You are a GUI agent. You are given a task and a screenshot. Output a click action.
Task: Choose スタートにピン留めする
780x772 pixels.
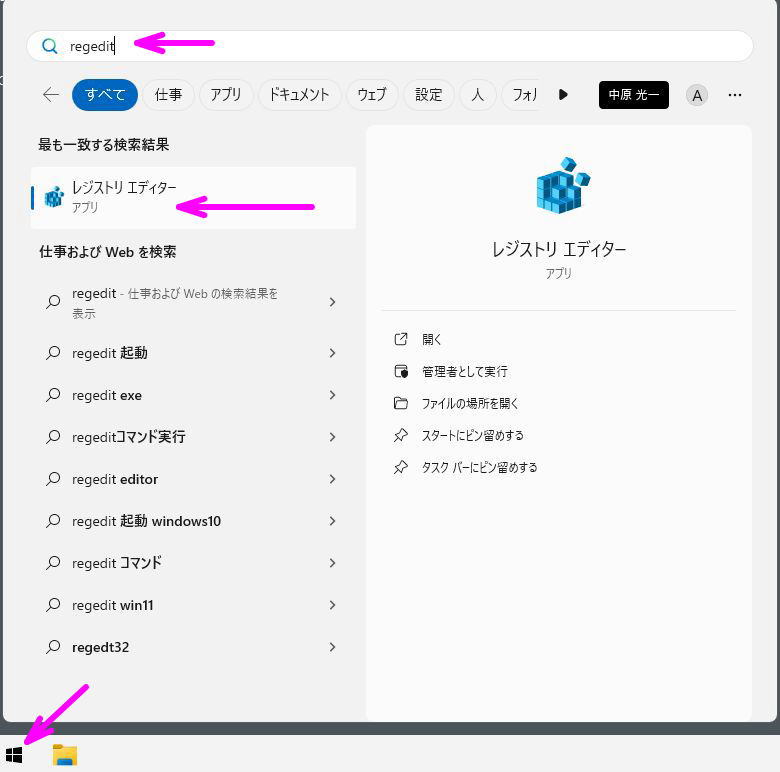point(473,435)
